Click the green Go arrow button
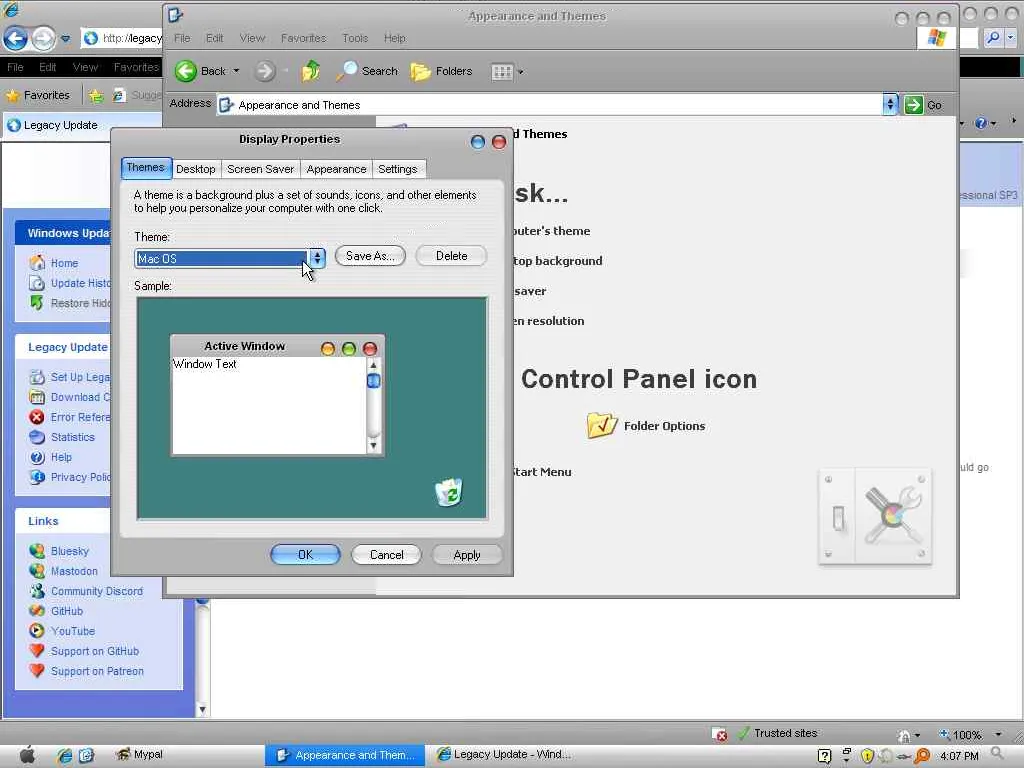Screen dimensions: 1024x768 point(914,104)
